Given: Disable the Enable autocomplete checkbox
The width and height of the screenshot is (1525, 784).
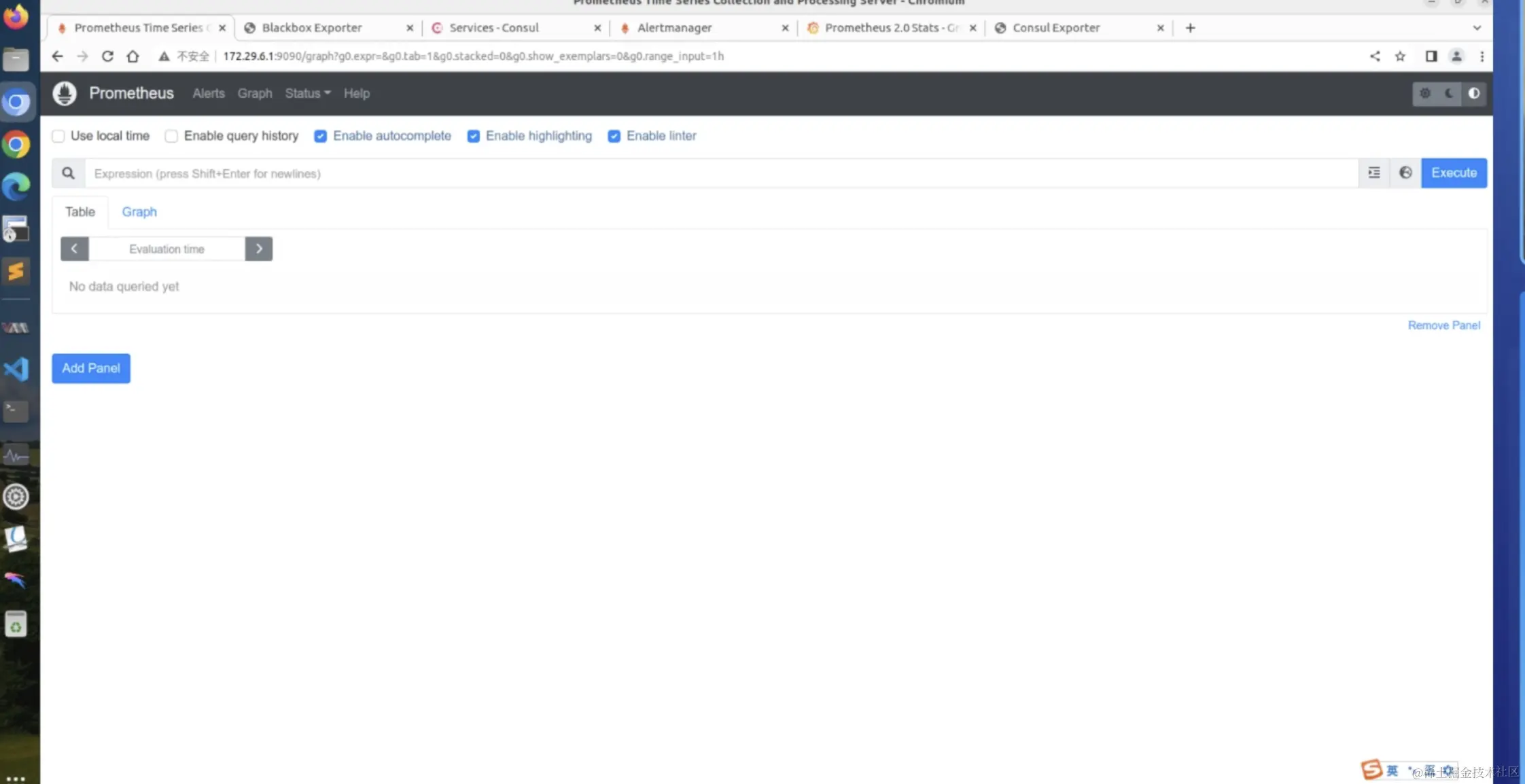Looking at the screenshot, I should tap(320, 136).
